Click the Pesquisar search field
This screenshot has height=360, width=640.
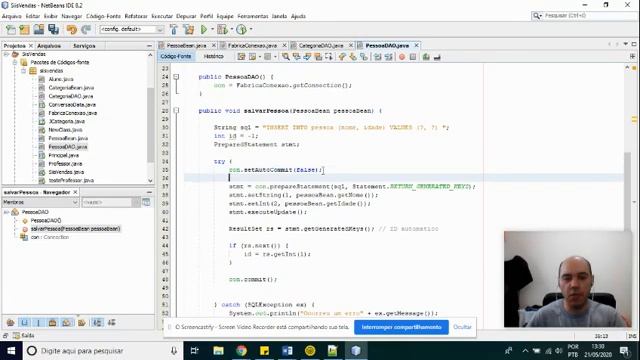coord(584,16)
